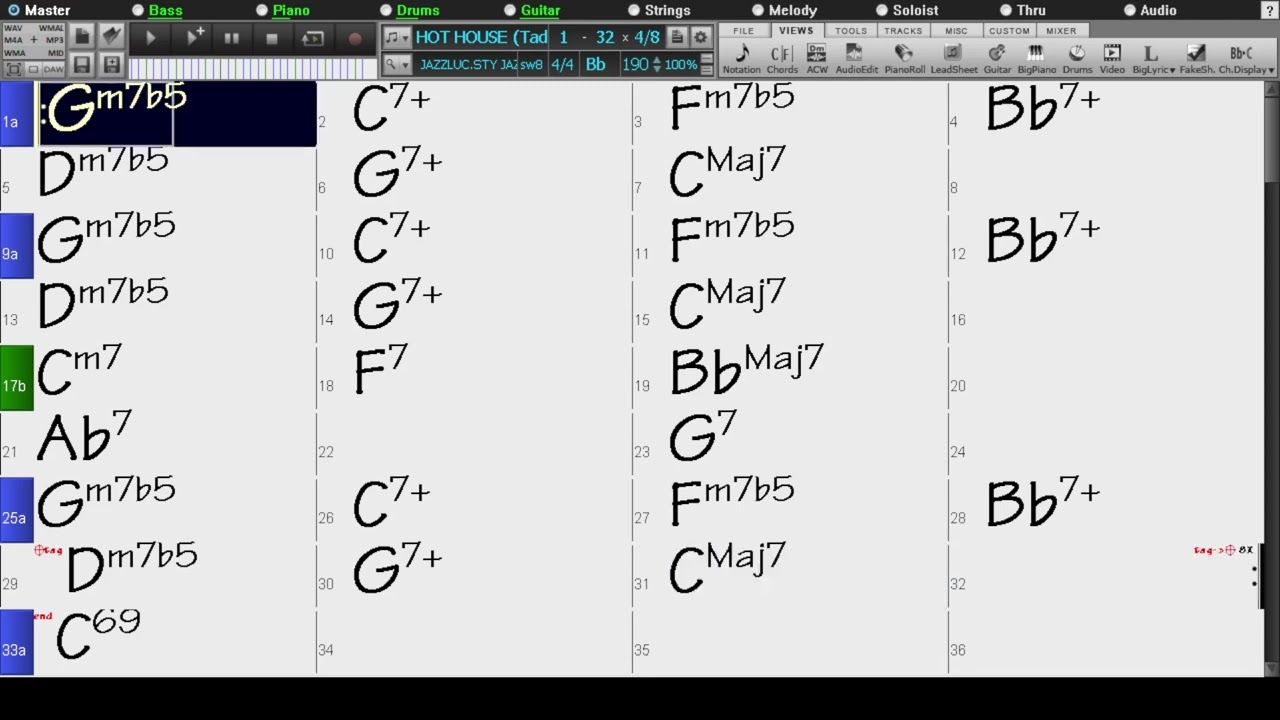This screenshot has width=1280, height=720.
Task: Open the Guitar fretboard window
Action: click(x=997, y=58)
